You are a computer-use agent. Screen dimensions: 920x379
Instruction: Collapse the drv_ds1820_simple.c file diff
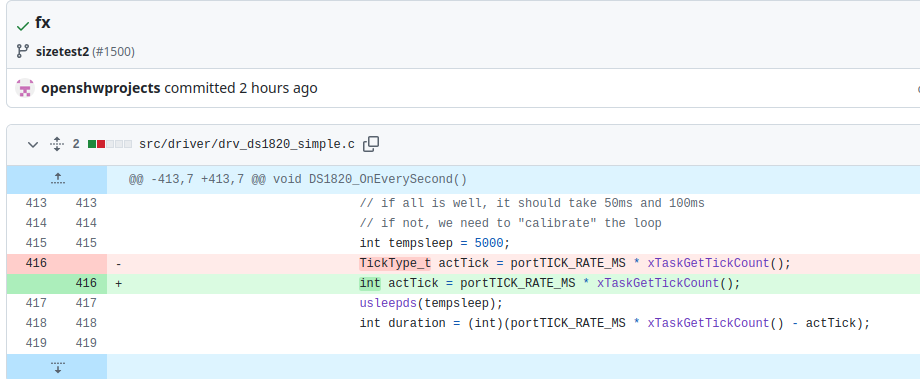(33, 144)
